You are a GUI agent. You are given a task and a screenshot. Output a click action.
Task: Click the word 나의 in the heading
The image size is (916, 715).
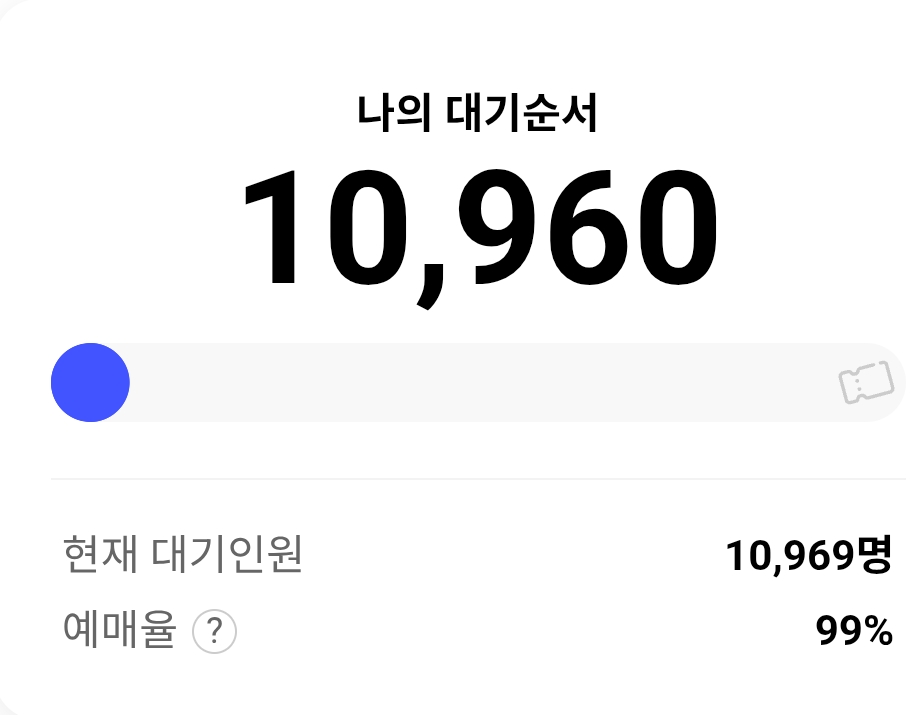[394, 115]
